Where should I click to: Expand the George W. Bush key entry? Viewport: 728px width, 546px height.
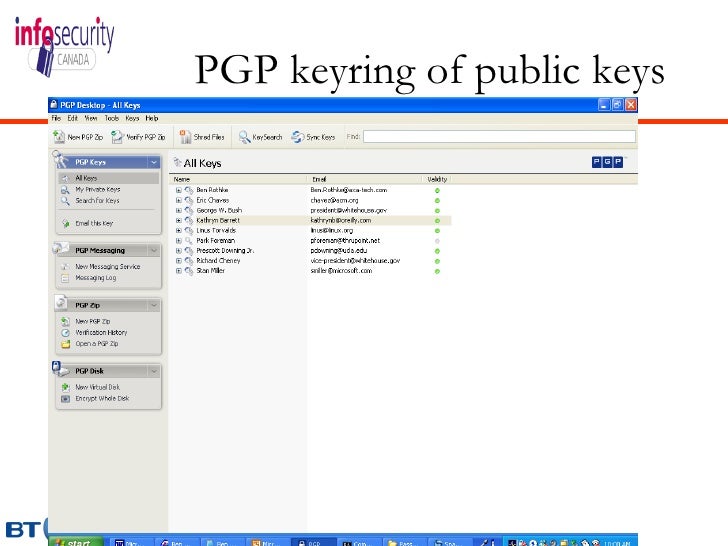click(x=179, y=210)
